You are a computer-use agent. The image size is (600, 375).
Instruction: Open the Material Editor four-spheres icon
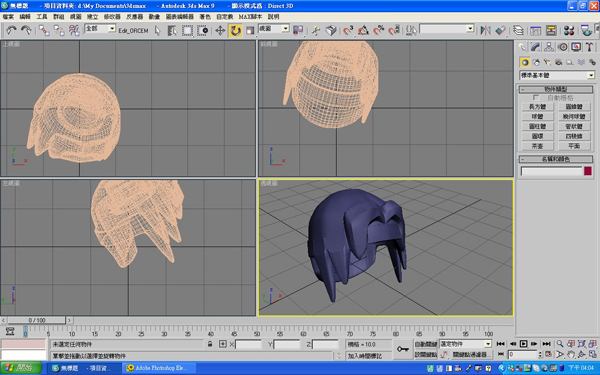pos(569,30)
